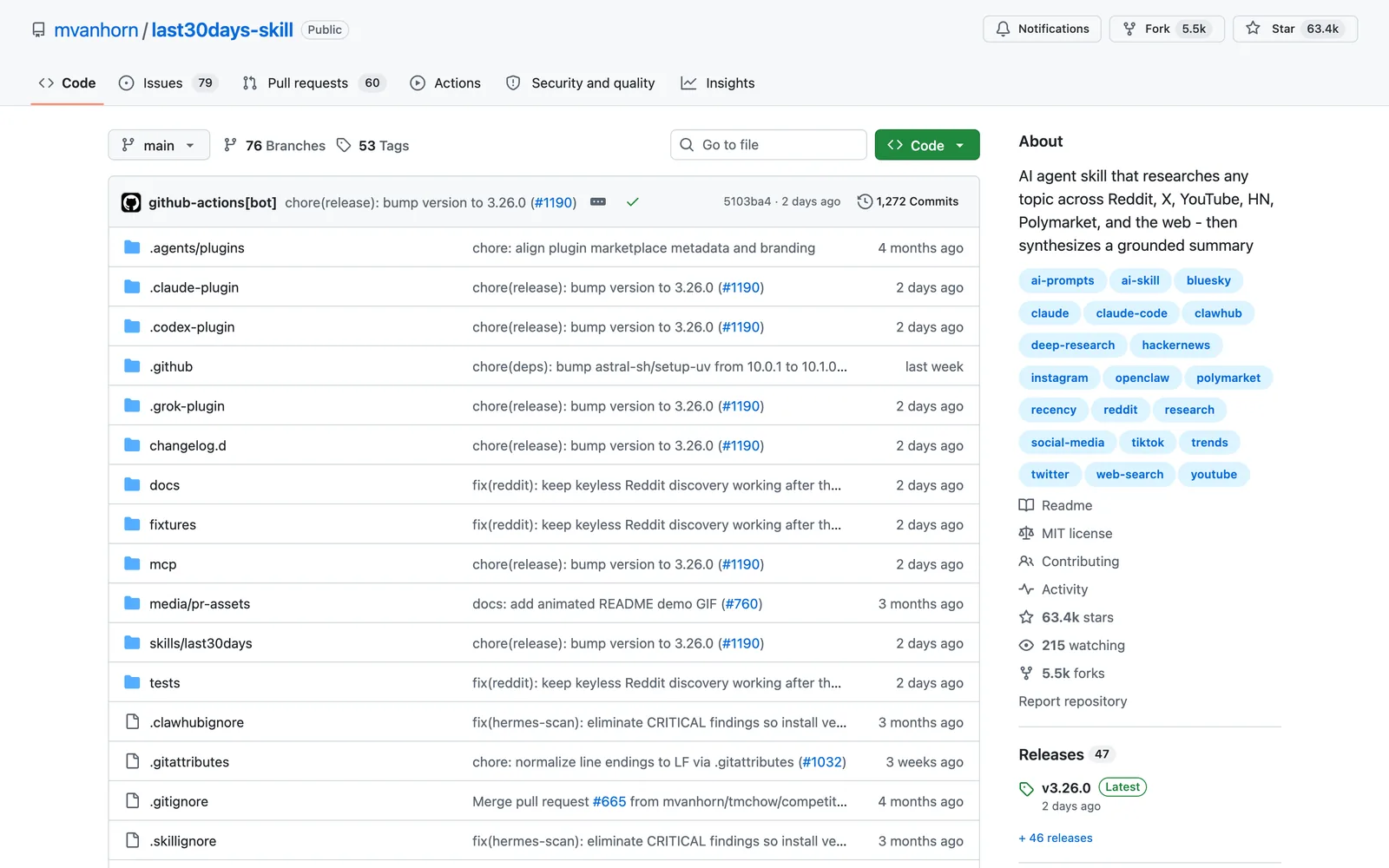Select the deep-research topic tag
The width and height of the screenshot is (1389, 868).
click(1073, 345)
